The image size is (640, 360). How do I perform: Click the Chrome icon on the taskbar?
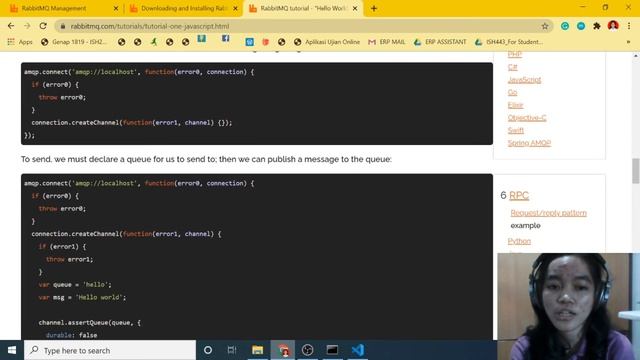(x=283, y=350)
